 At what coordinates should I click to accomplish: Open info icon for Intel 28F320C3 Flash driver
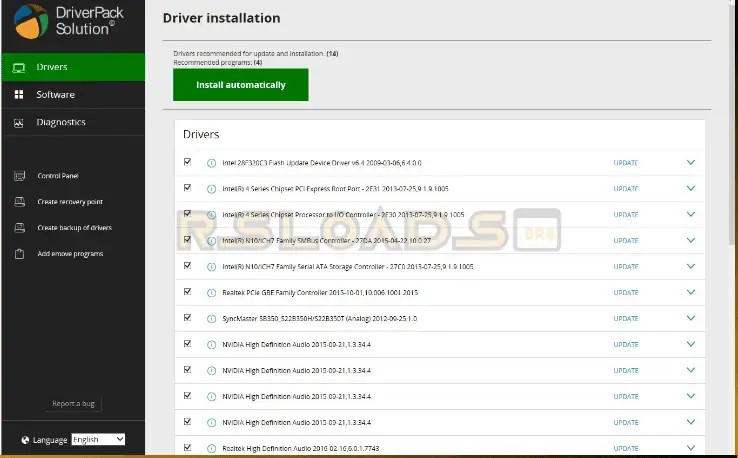pyautogui.click(x=211, y=163)
